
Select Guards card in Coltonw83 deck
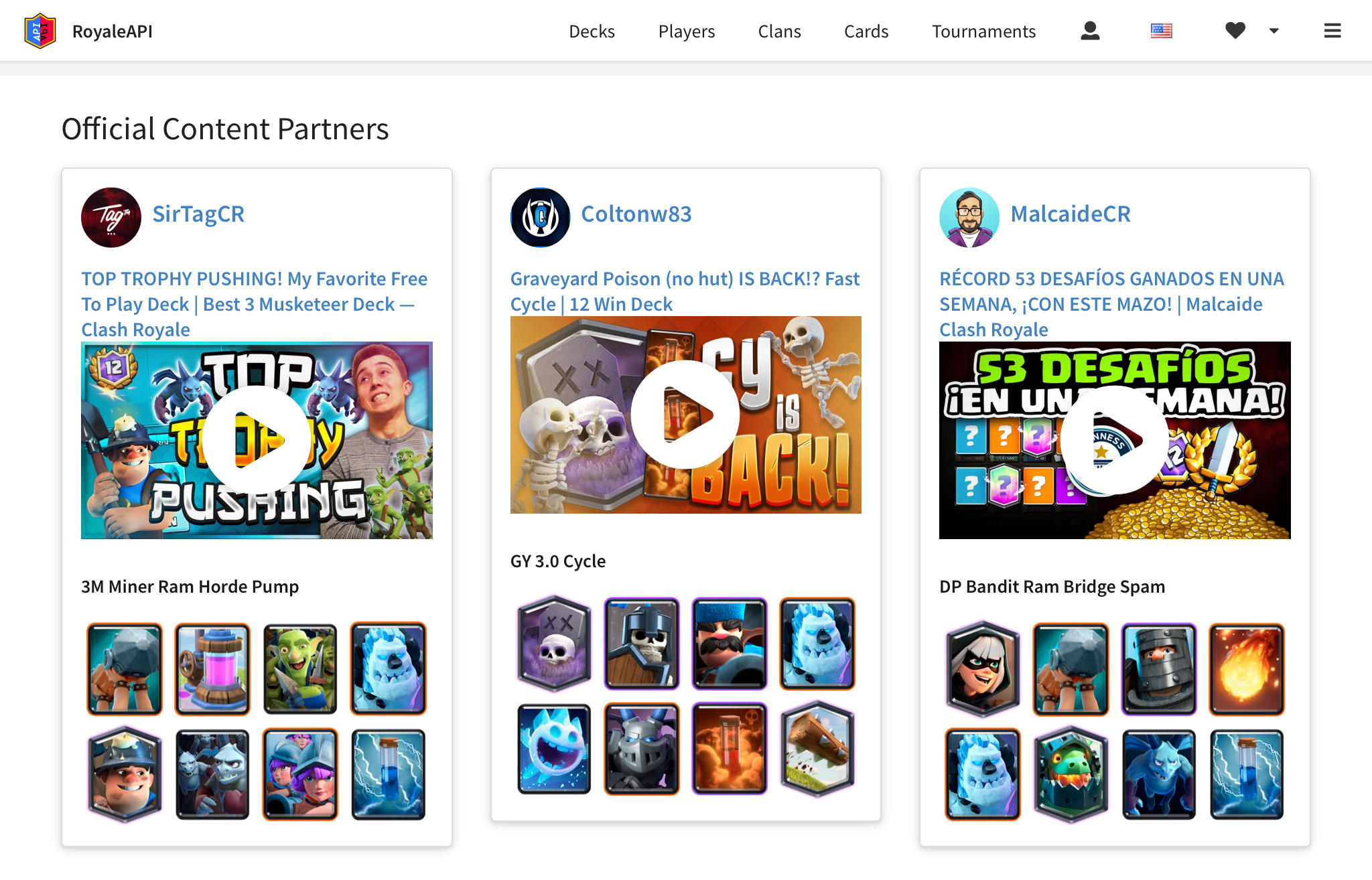tap(642, 644)
